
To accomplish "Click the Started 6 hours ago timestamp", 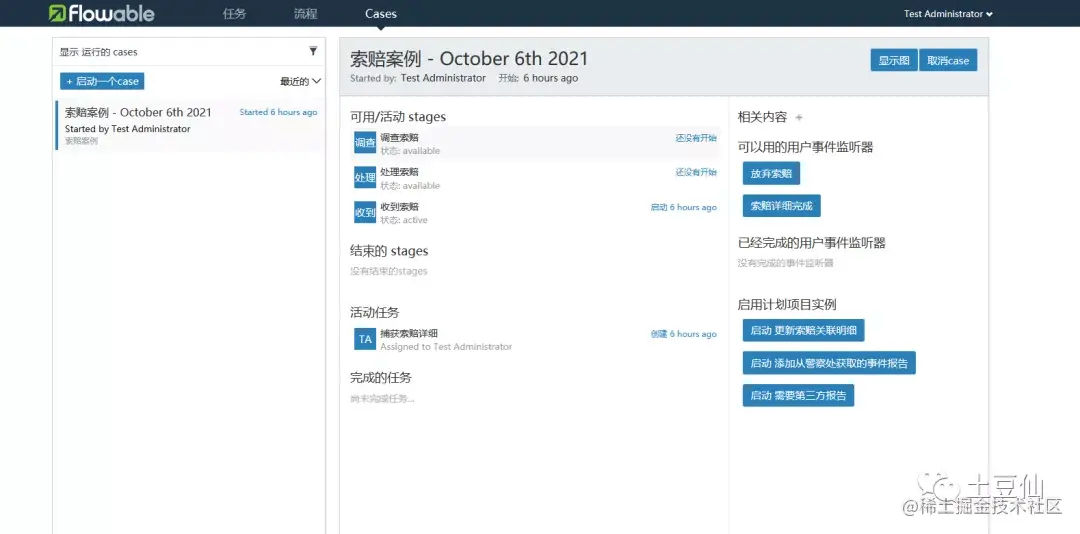I will 278,112.
